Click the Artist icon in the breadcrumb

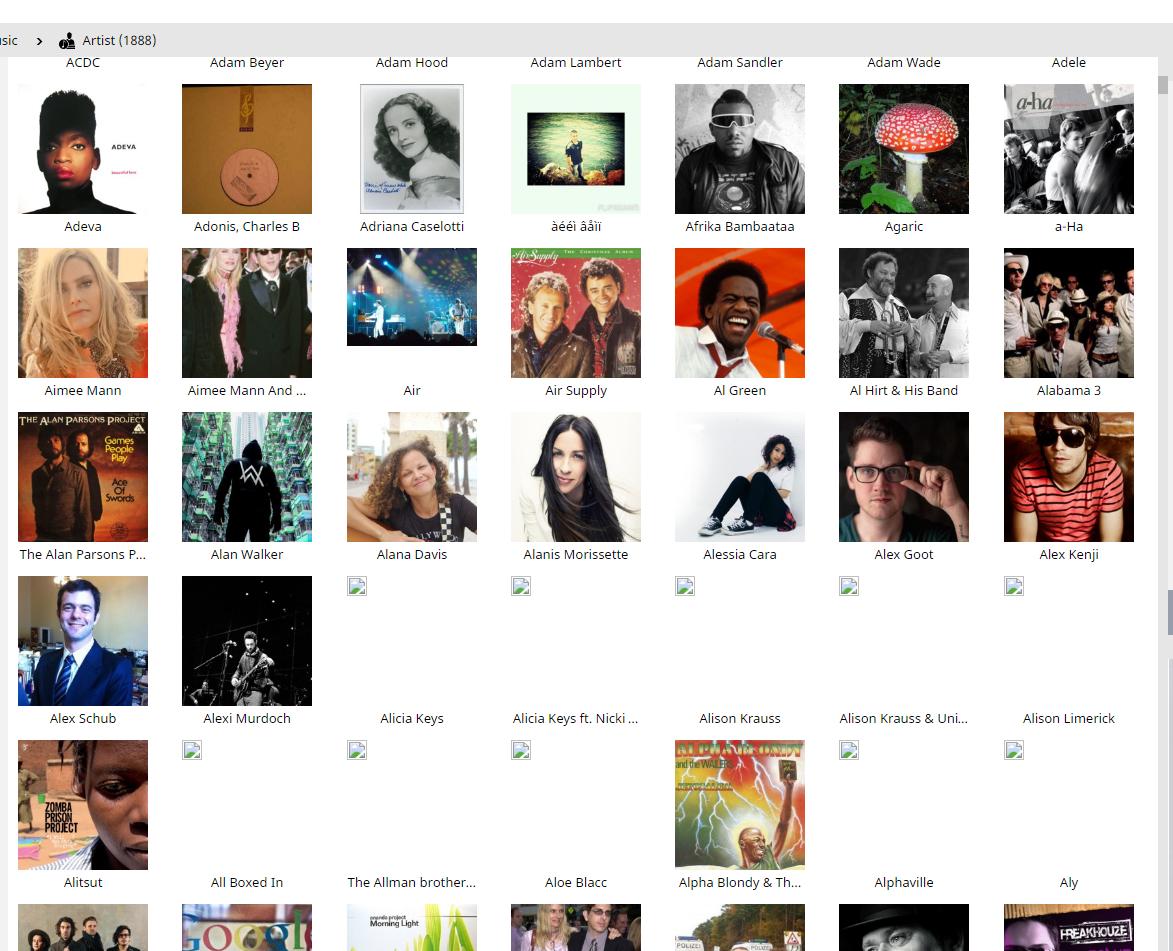[x=67, y=41]
